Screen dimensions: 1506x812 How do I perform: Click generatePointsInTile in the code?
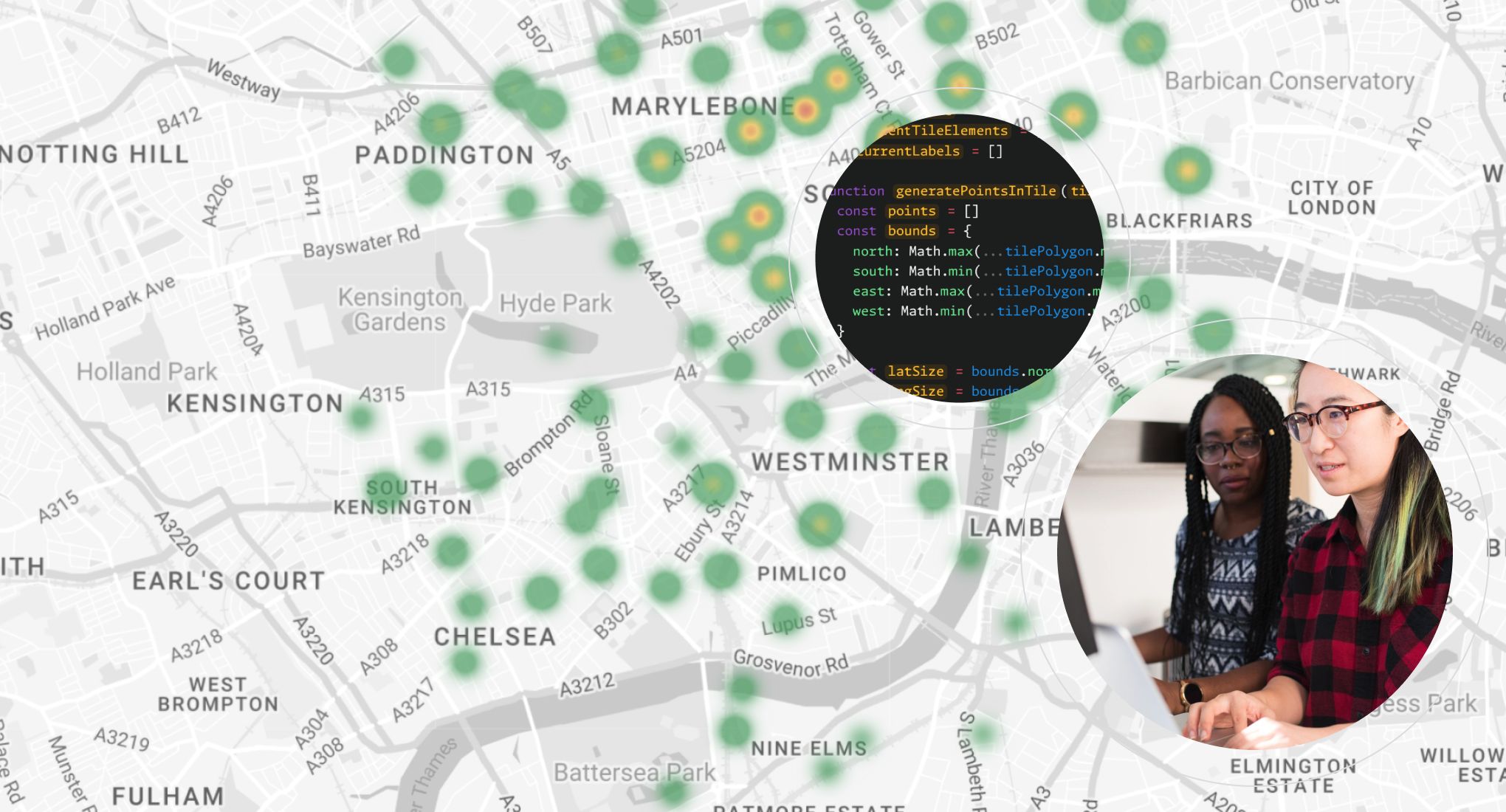pyautogui.click(x=976, y=191)
